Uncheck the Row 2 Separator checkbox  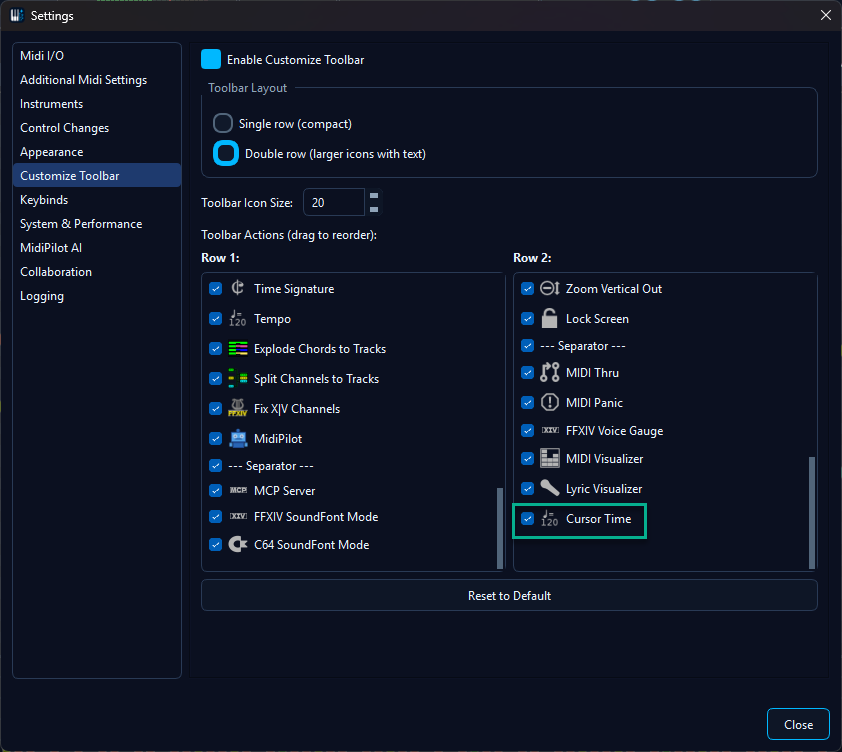[527, 345]
